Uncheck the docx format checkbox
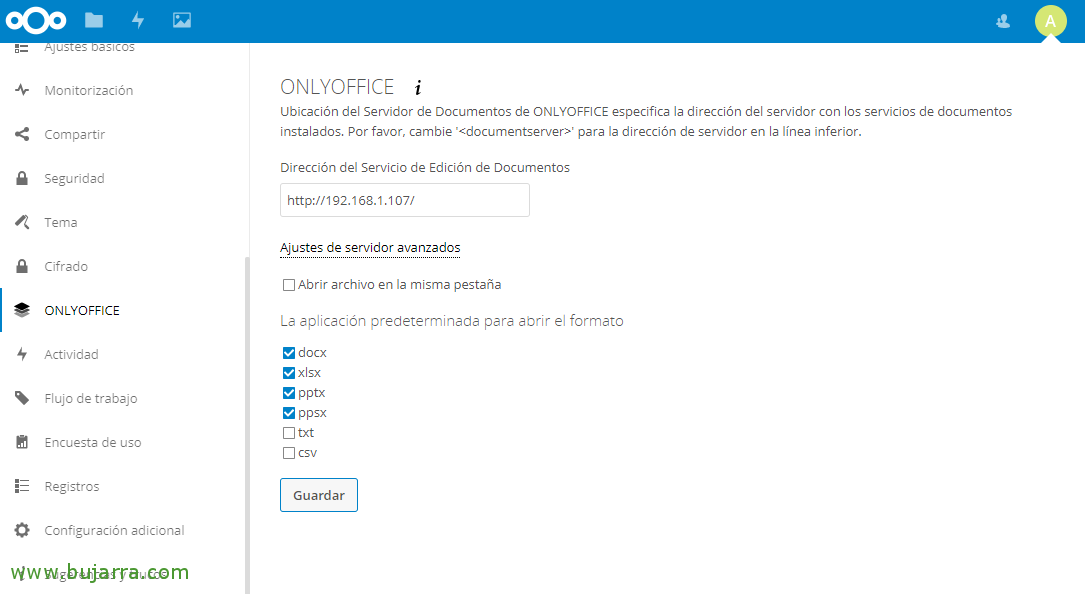The height and width of the screenshot is (594, 1085). point(289,353)
